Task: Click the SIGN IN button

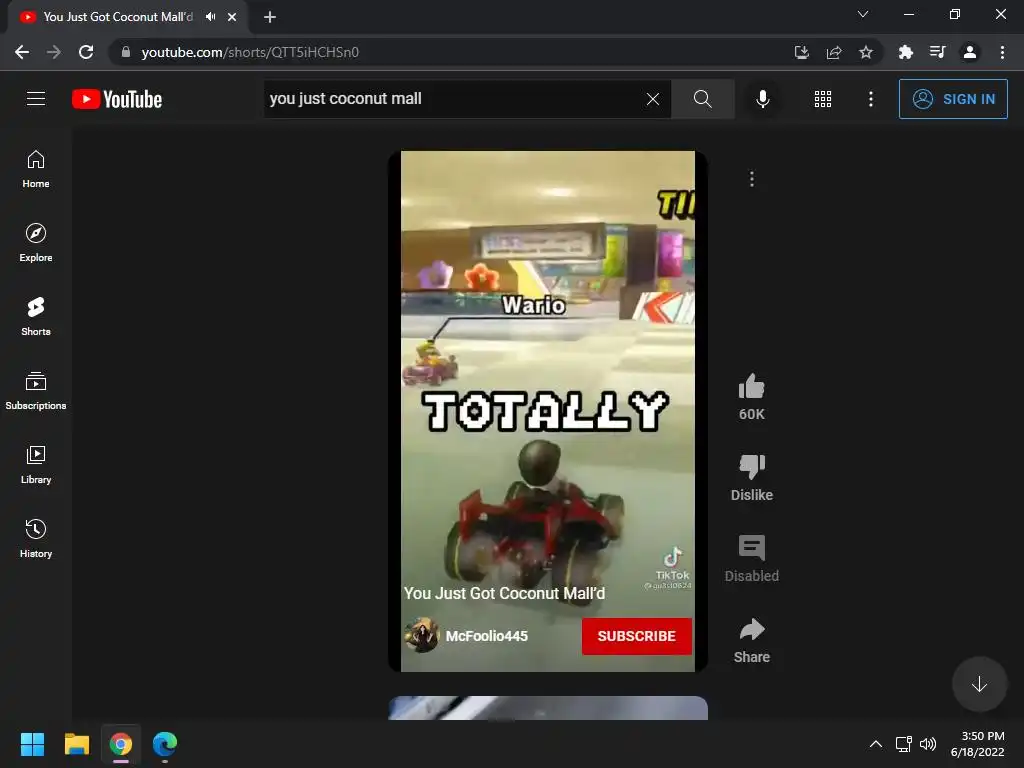Action: [953, 99]
